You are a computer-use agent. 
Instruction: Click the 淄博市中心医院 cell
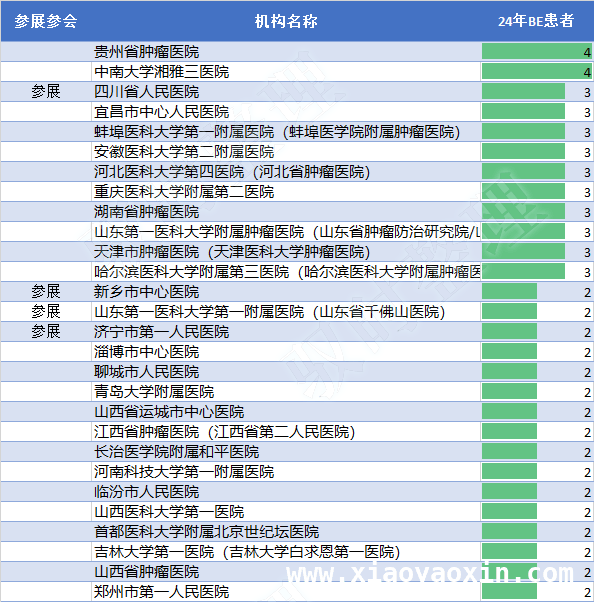[x=286, y=351]
